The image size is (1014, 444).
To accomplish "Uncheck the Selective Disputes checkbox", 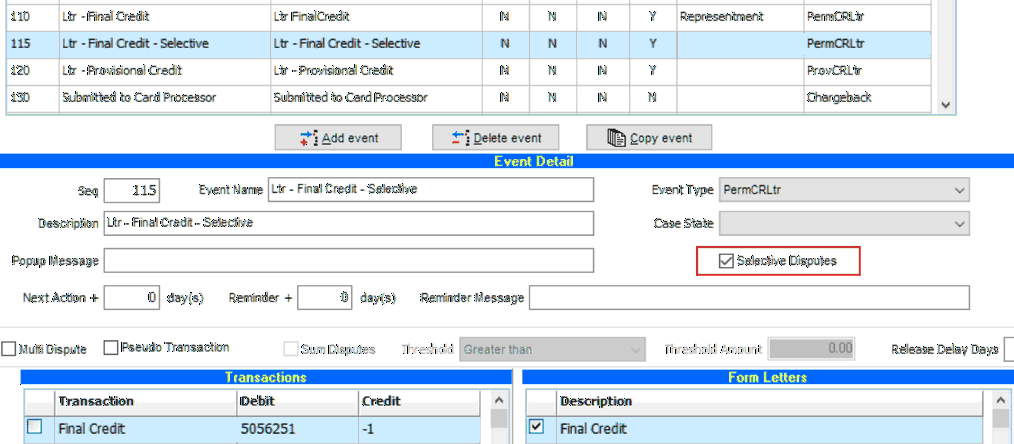I will (x=725, y=261).
